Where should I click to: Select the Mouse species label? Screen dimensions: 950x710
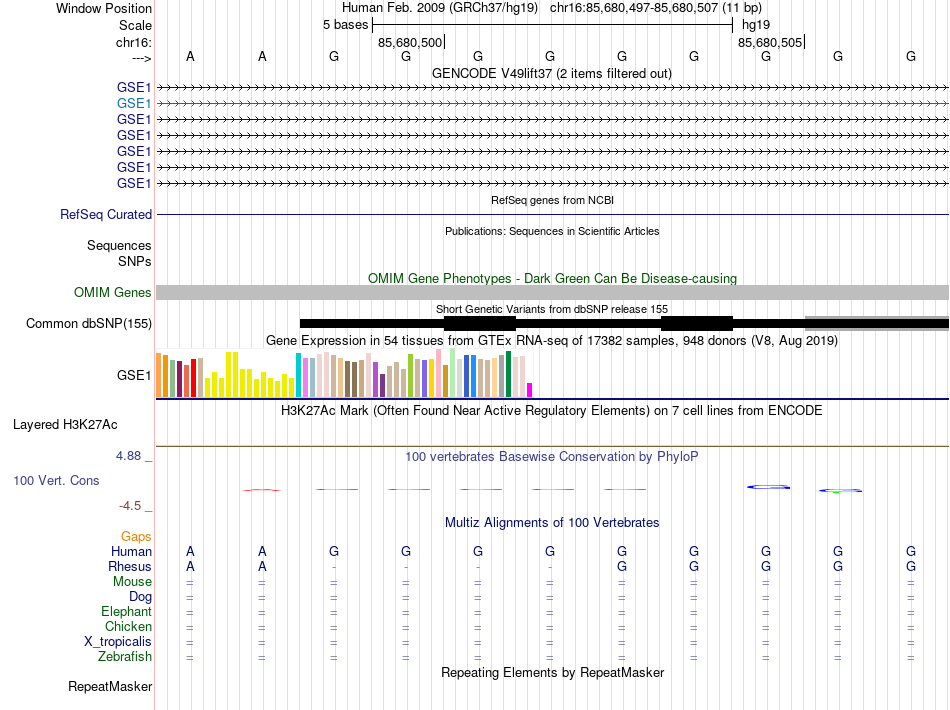tap(132, 582)
